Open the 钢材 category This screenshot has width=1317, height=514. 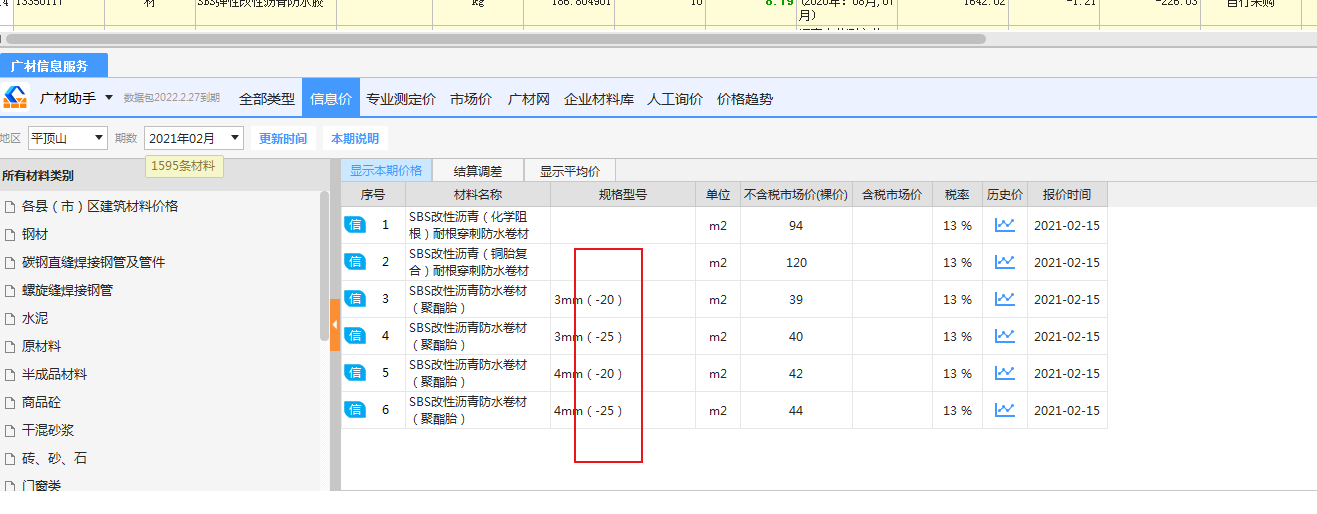point(34,234)
